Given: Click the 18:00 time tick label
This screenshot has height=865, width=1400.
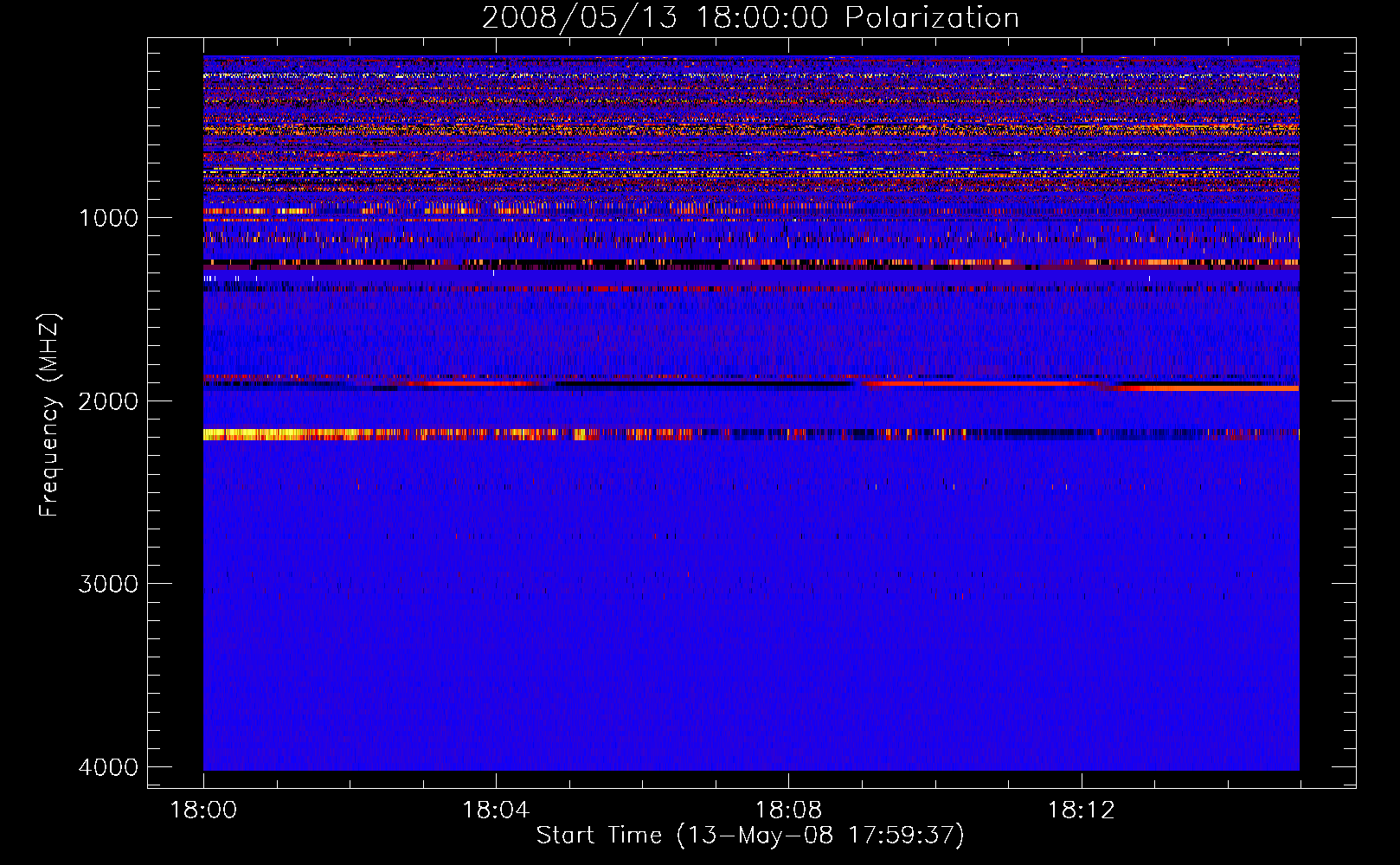Looking at the screenshot, I should [x=203, y=811].
